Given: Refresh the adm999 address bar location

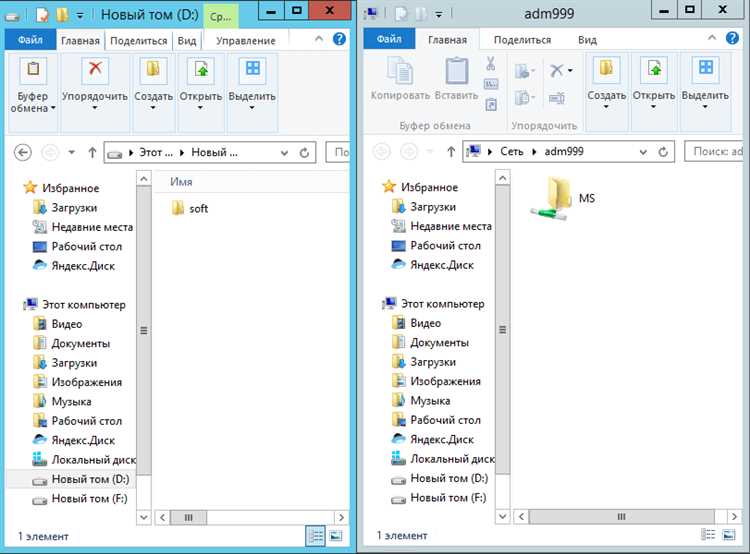Looking at the screenshot, I should (x=663, y=152).
